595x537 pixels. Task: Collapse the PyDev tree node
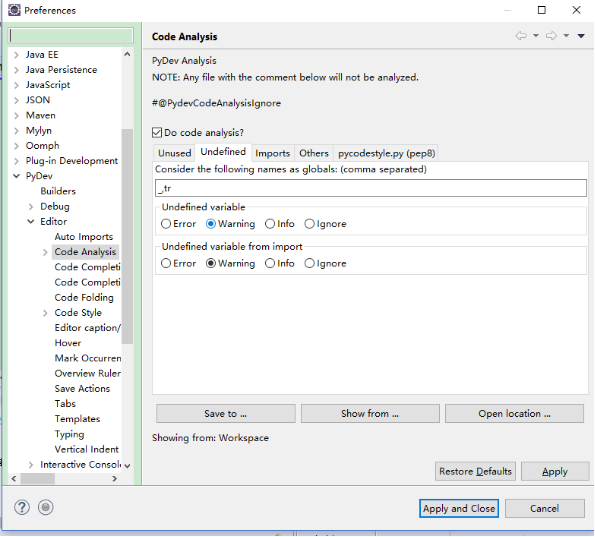pos(17,176)
